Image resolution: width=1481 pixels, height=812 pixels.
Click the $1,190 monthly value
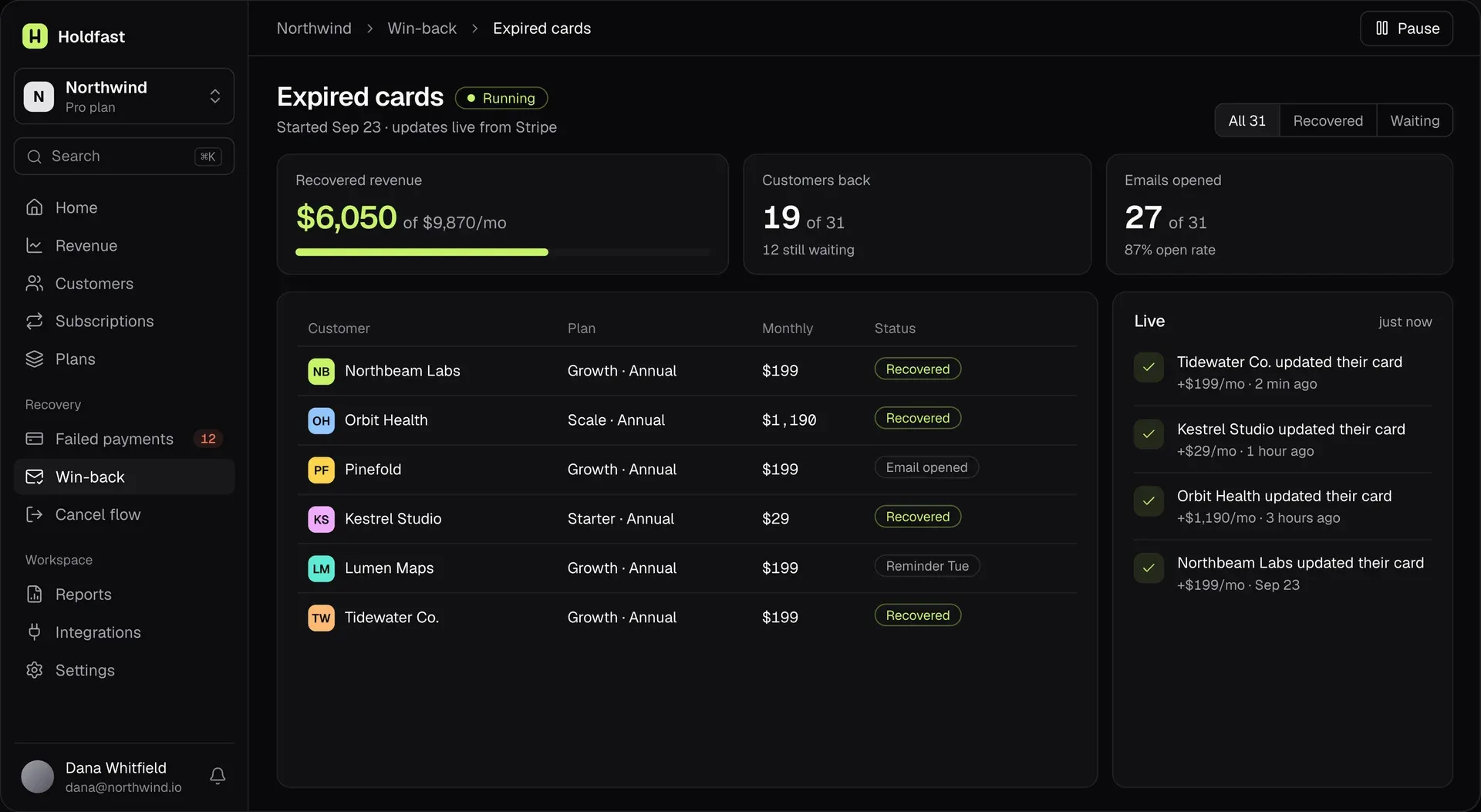789,420
